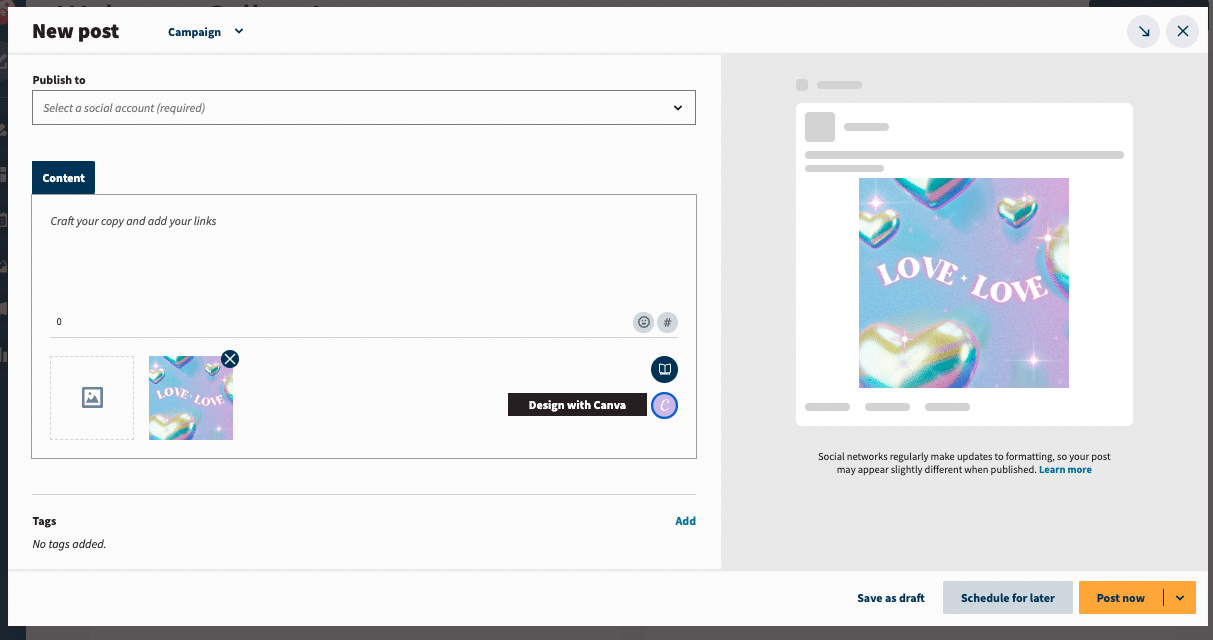Add a tag with the Add link

(x=685, y=520)
